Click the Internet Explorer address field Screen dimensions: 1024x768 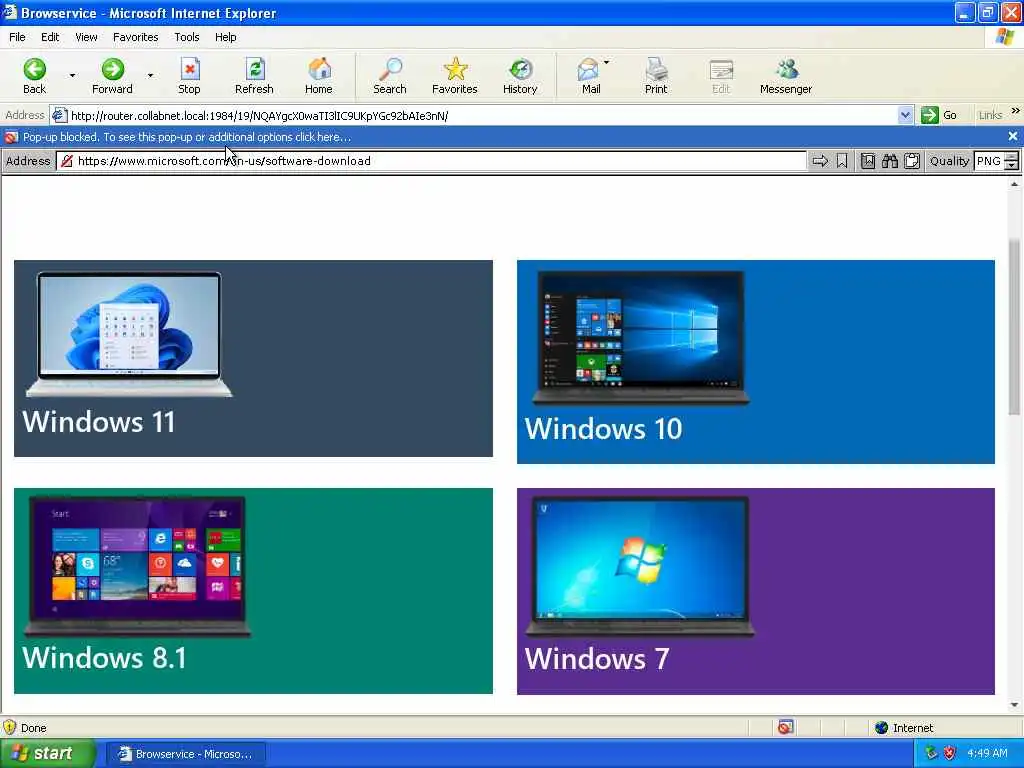click(481, 116)
